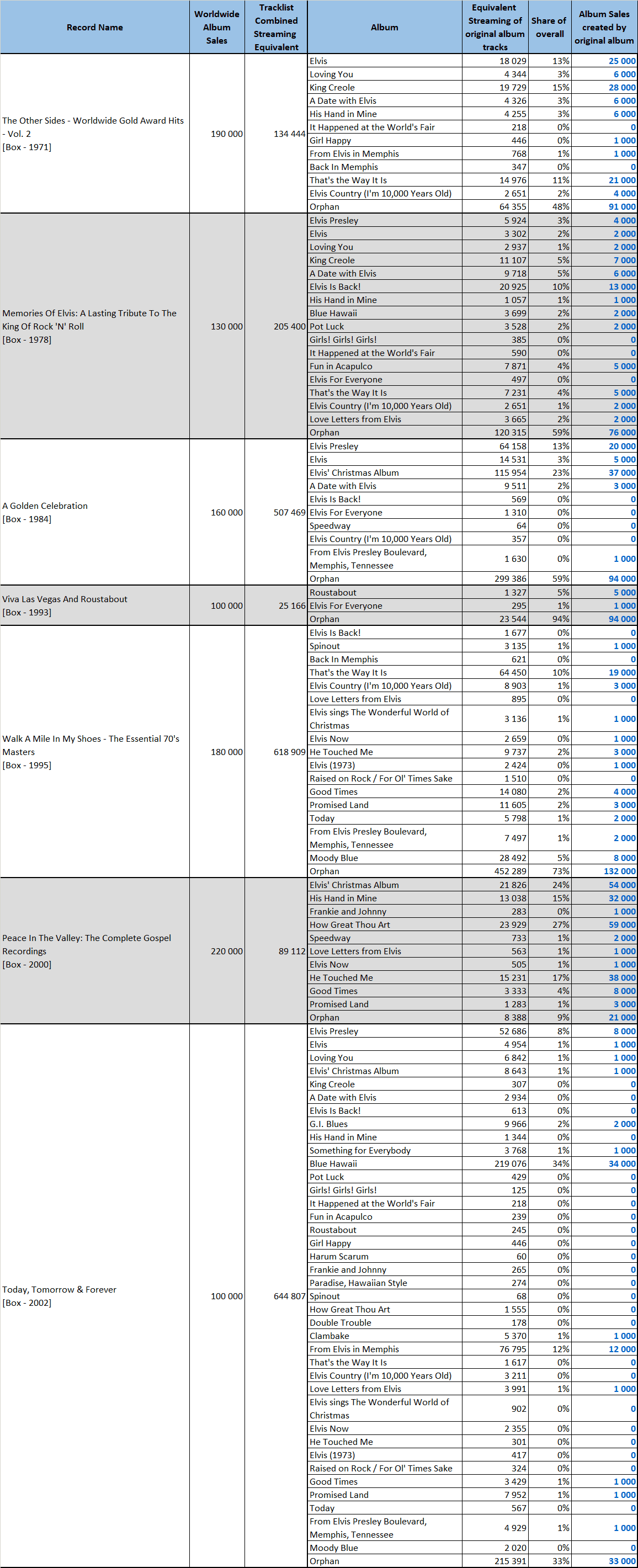The width and height of the screenshot is (638, 1568).
Task: Select the 54 000 album sales value
Action: click(604, 885)
